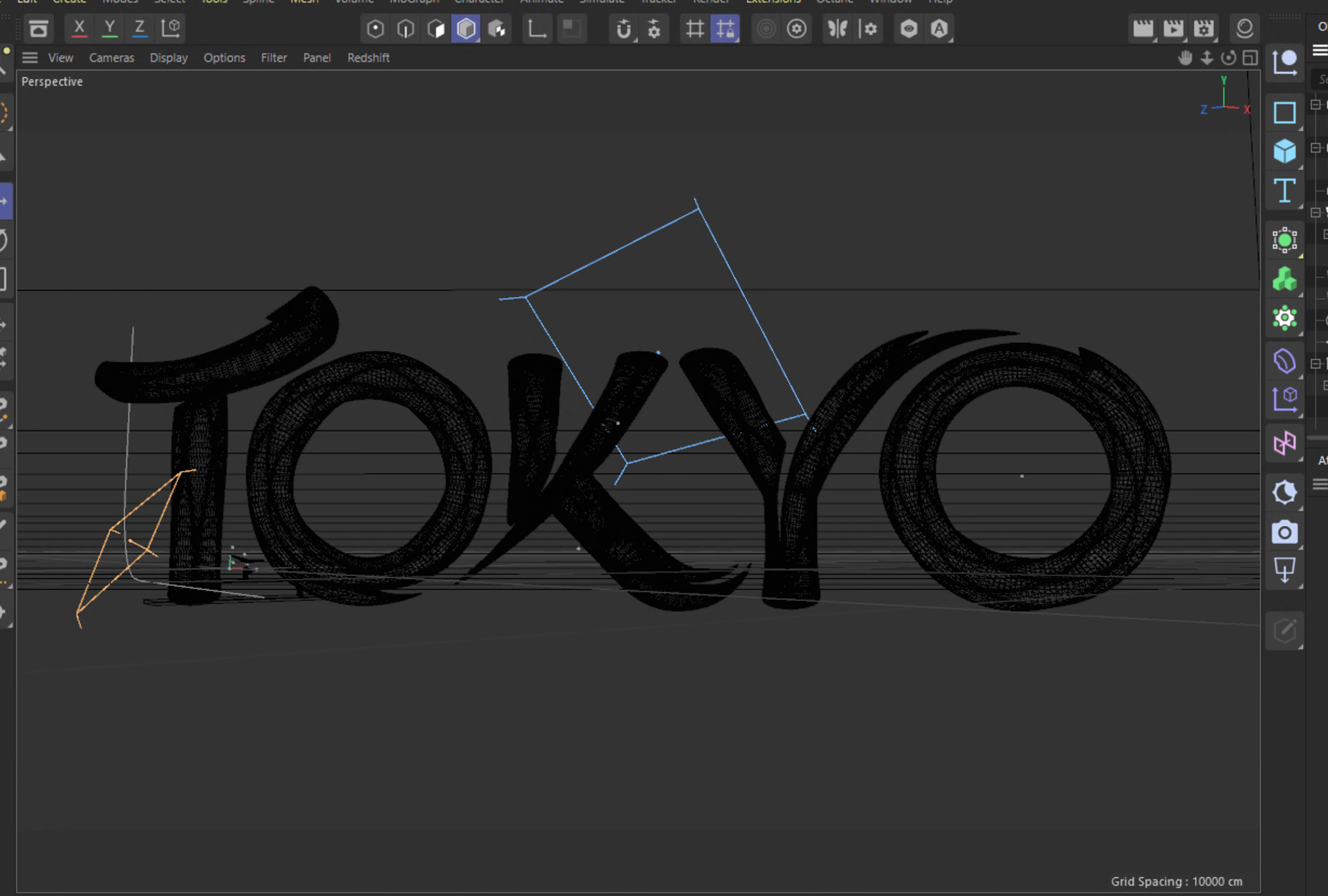1328x896 pixels.
Task: Collapse the topmost object tree node
Action: coord(1316,104)
